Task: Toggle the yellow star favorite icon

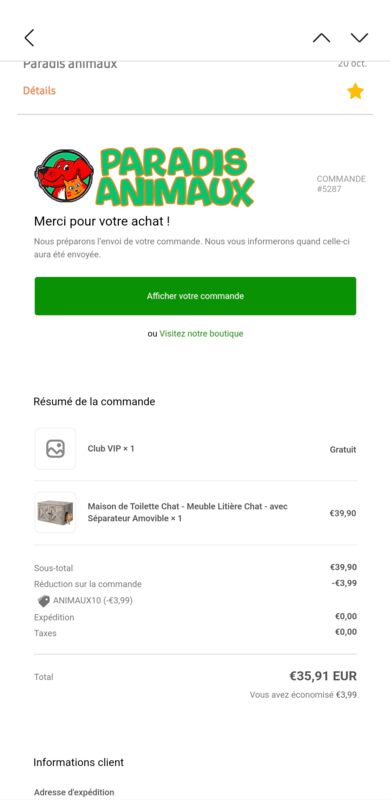Action: [355, 91]
